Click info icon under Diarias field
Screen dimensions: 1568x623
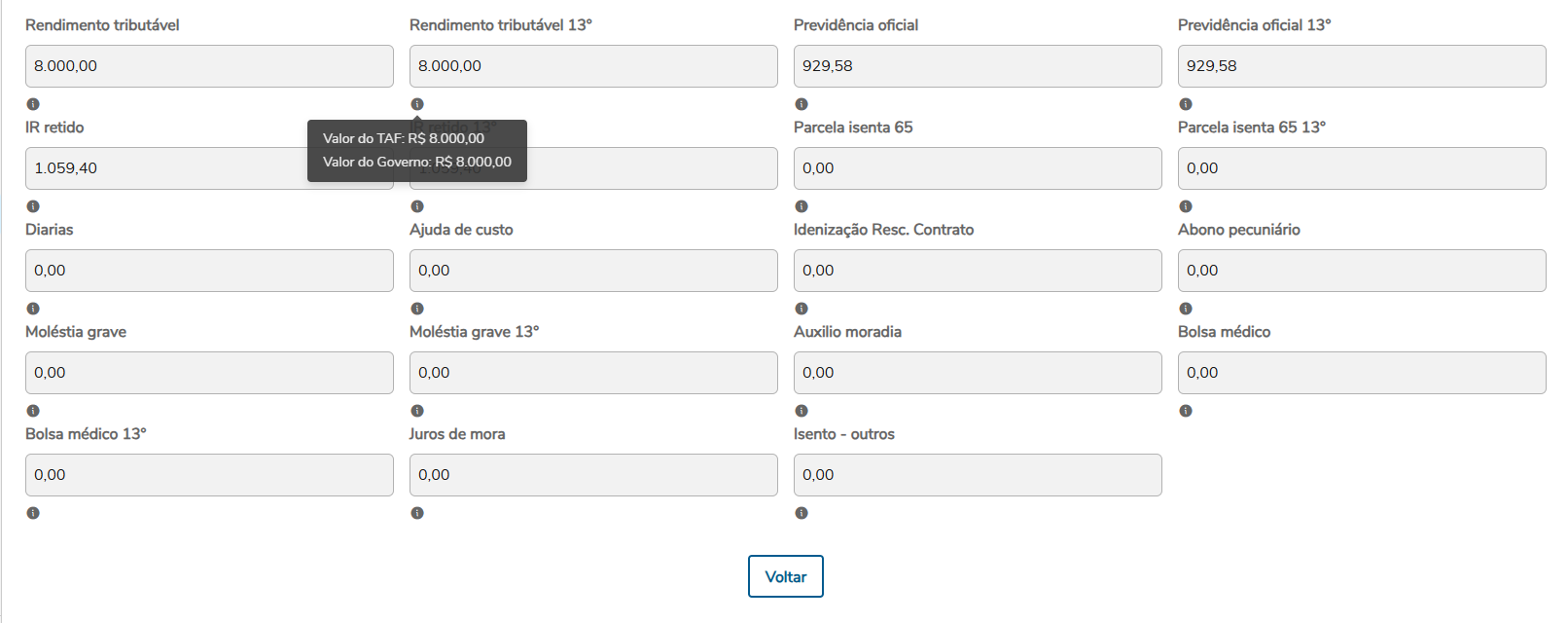pos(33,309)
